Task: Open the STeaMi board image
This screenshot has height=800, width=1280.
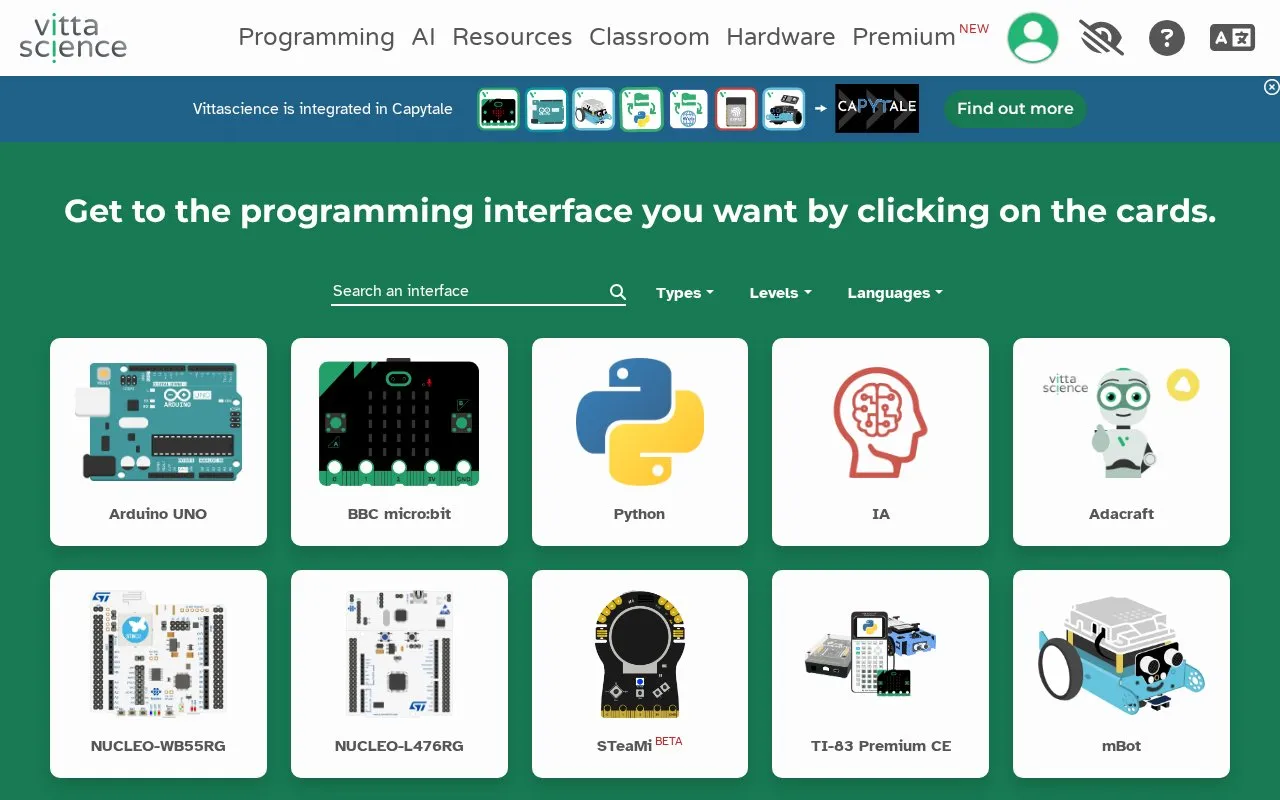Action: pyautogui.click(x=640, y=653)
